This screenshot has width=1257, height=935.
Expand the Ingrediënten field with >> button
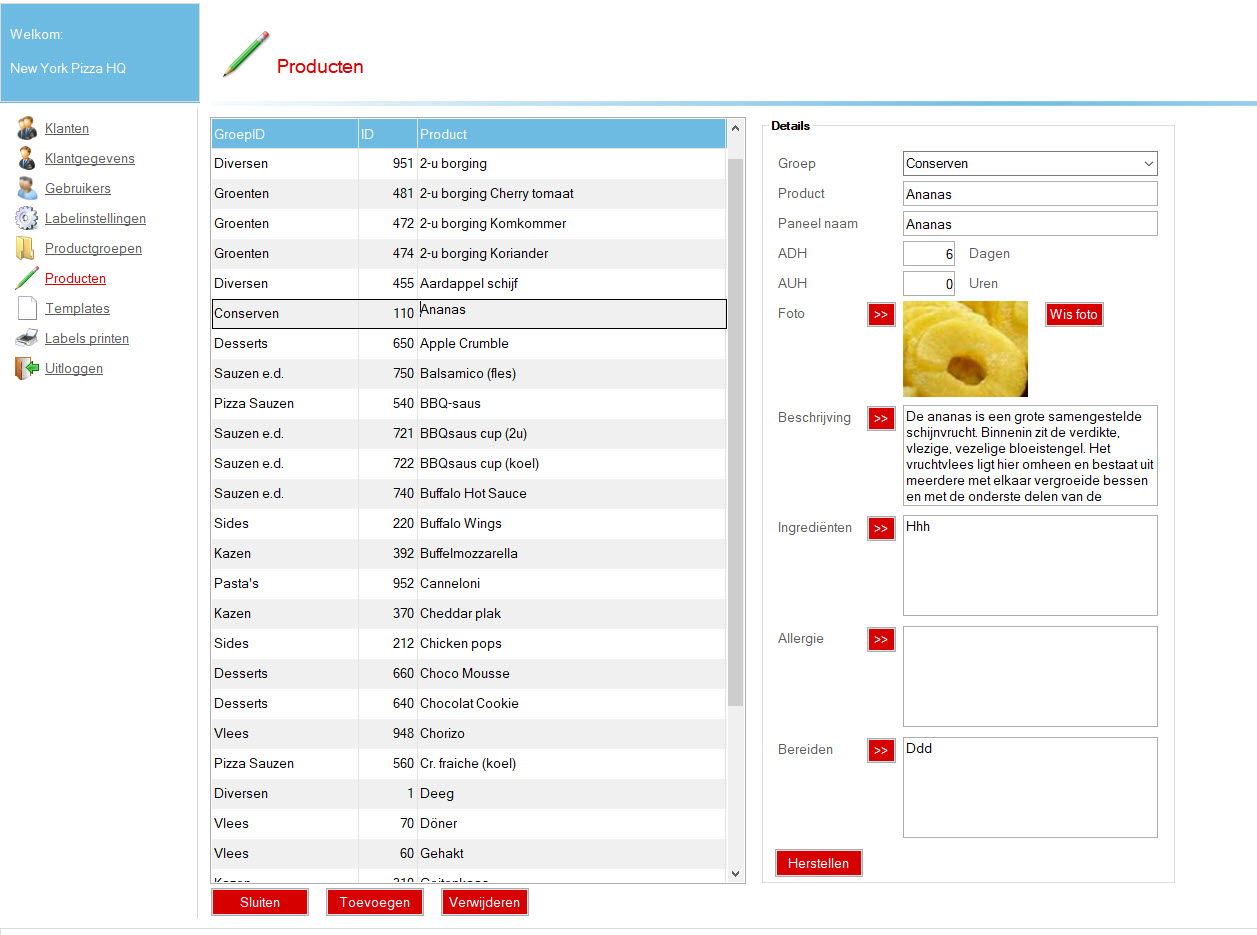tap(881, 528)
